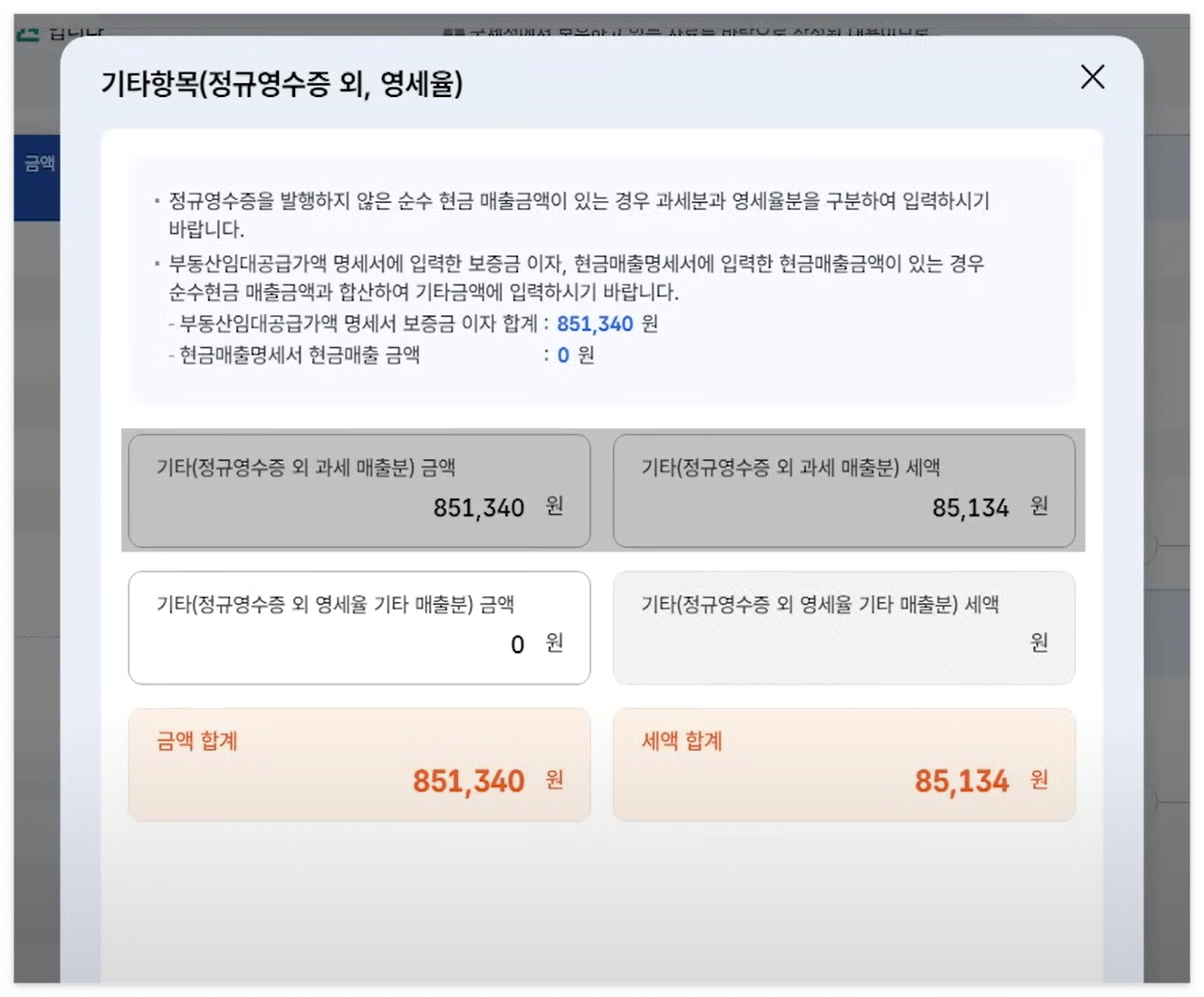1204x997 pixels.
Task: Click the 현금매출명세서 현금매출 금액 line
Action: pos(362,355)
